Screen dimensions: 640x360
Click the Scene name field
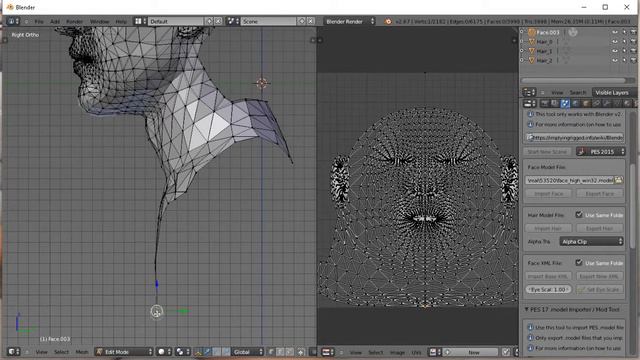[268, 21]
